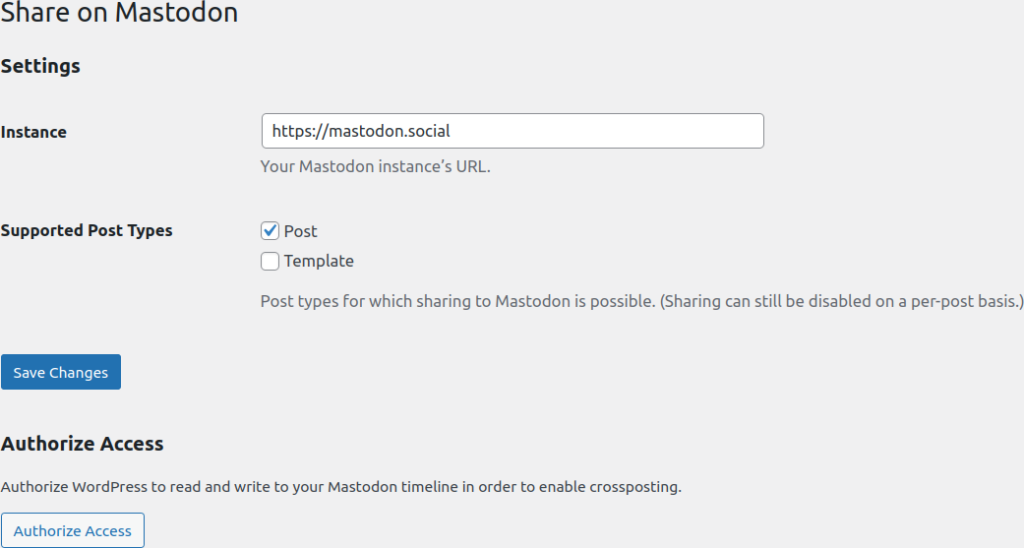Click the Instance URL text field
The height and width of the screenshot is (548, 1024).
pos(512,131)
